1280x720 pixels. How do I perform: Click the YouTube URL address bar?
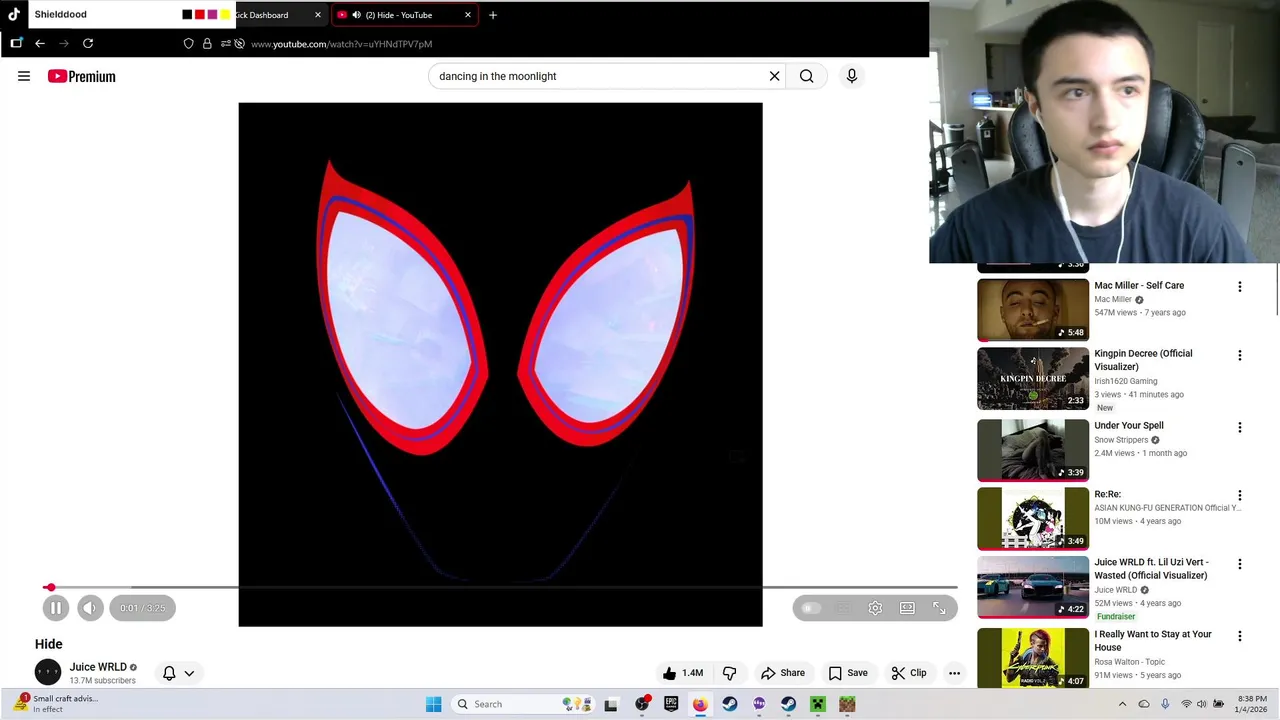click(x=342, y=44)
